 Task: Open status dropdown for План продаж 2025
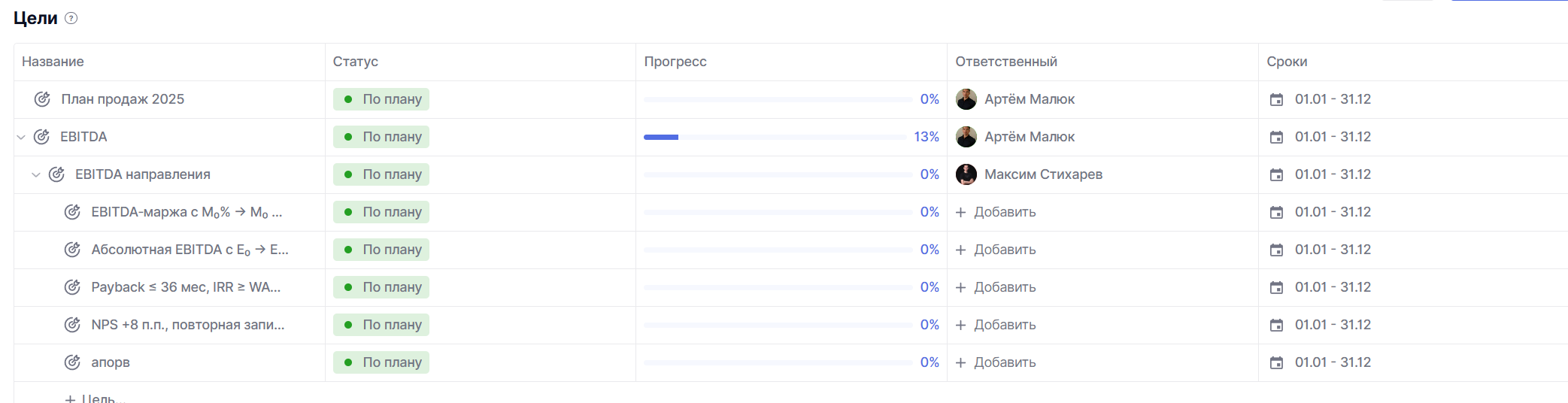pyautogui.click(x=381, y=99)
